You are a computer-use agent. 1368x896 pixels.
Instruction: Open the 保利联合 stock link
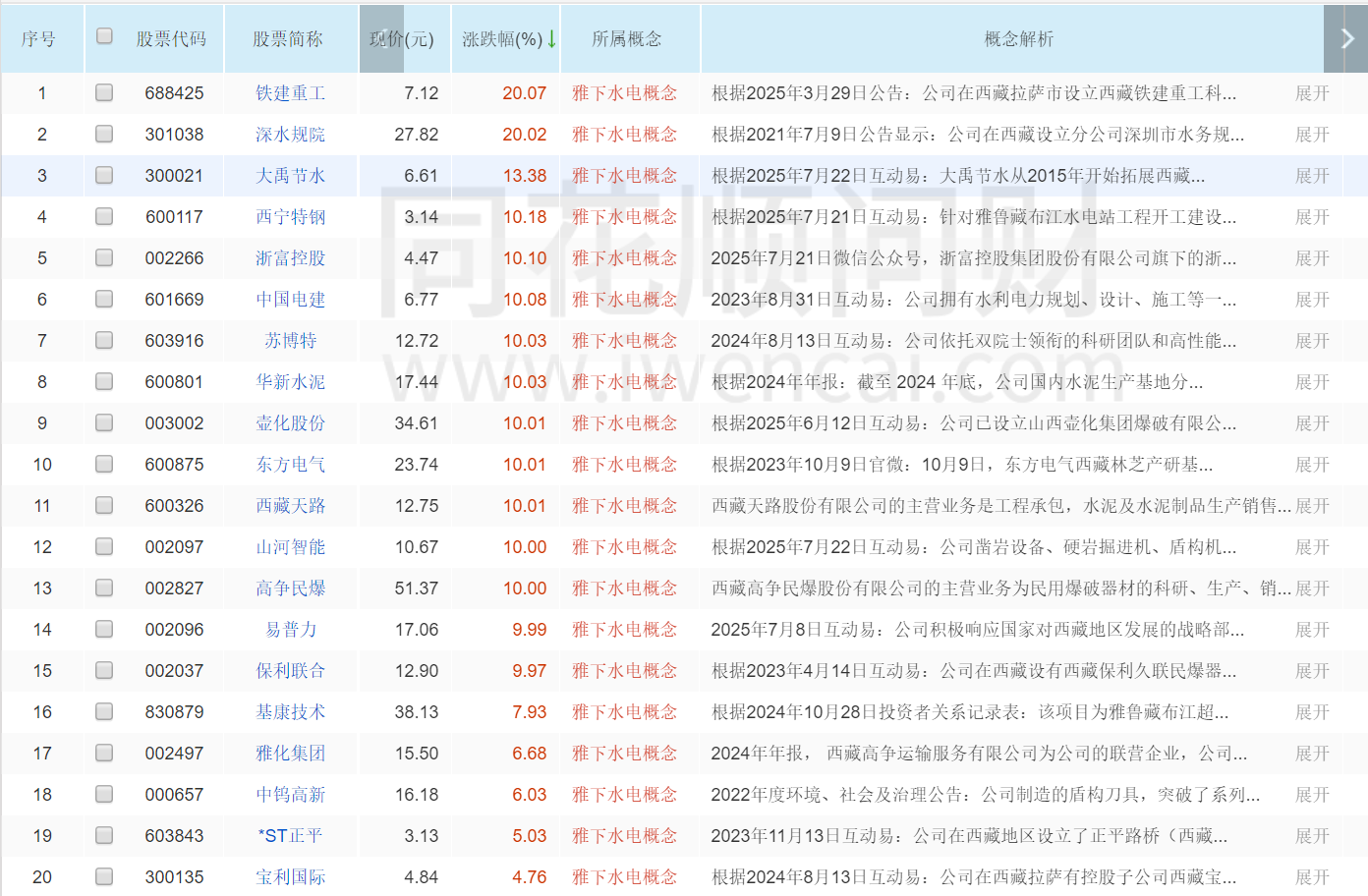point(290,671)
